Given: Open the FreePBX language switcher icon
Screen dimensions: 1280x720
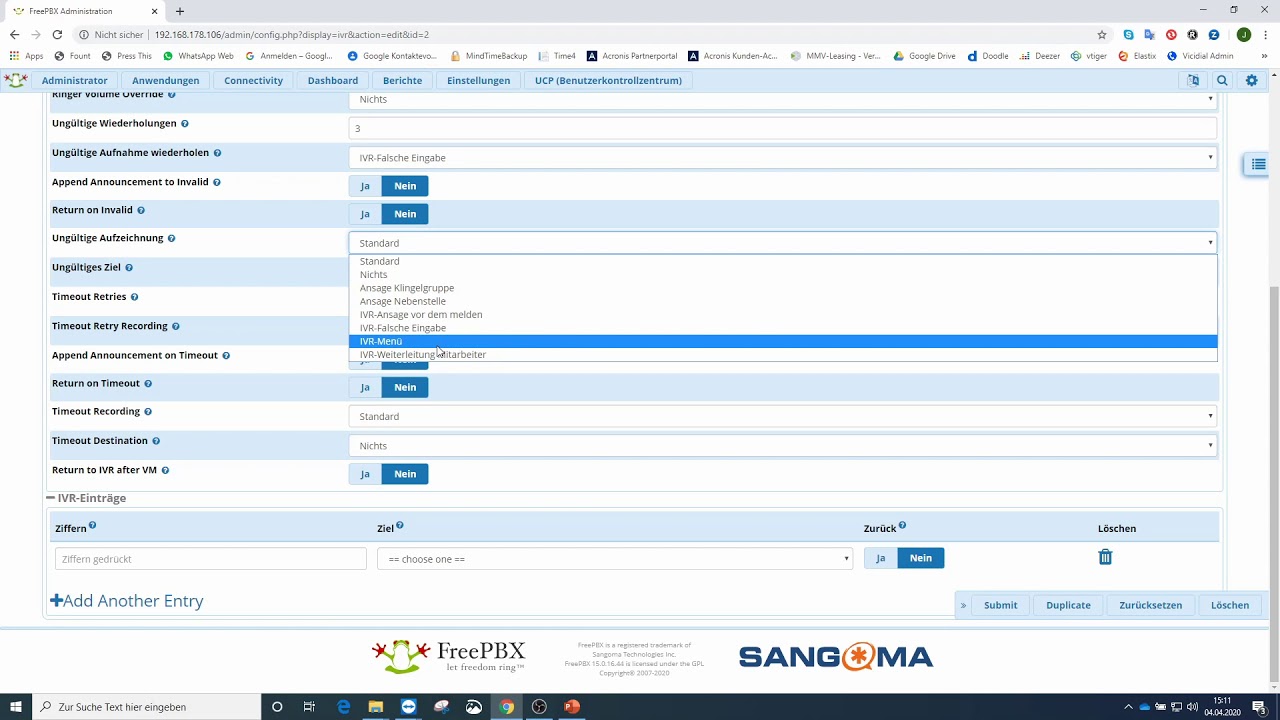Looking at the screenshot, I should (1193, 80).
